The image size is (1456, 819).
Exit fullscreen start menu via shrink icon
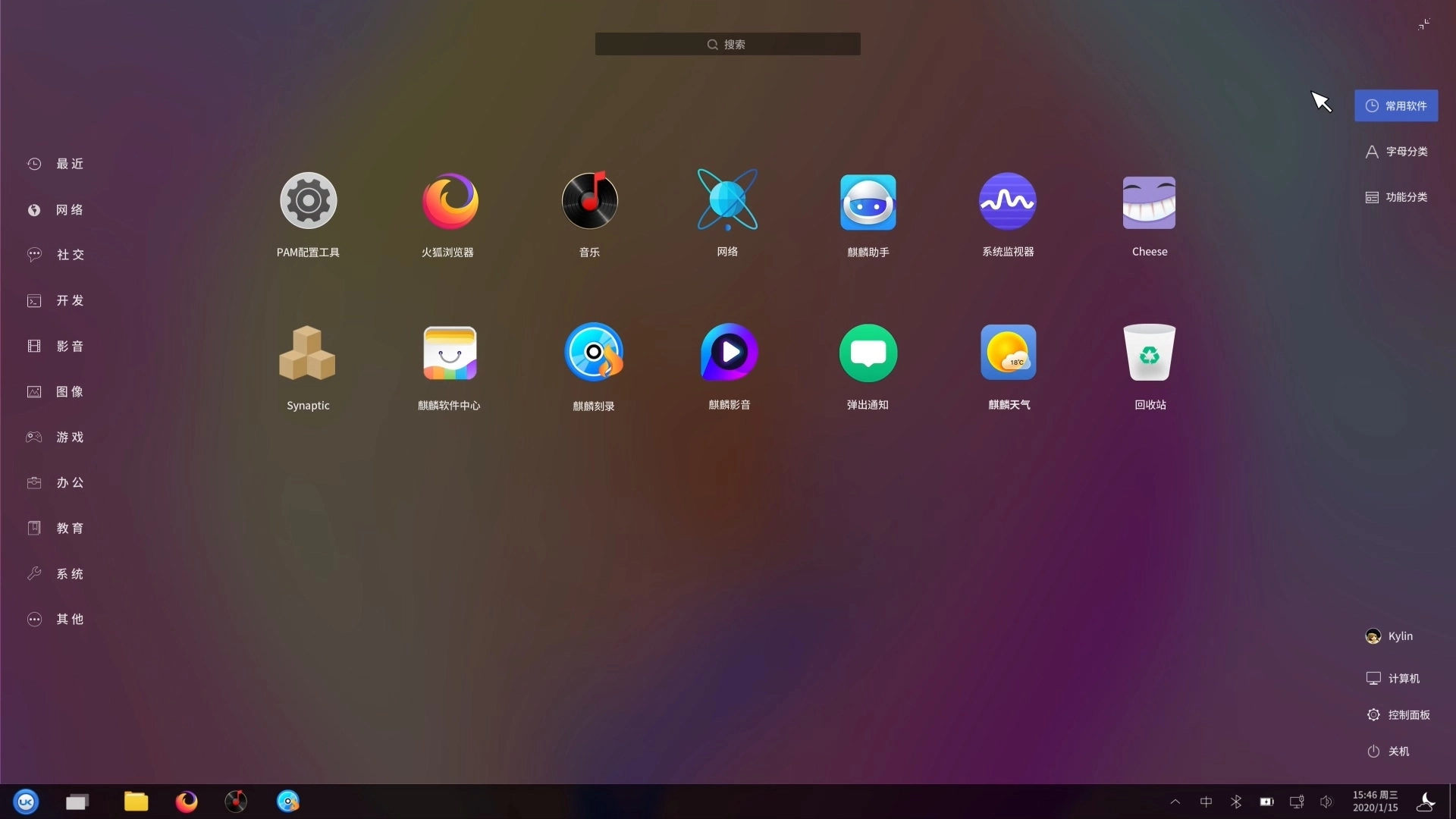coord(1423,24)
